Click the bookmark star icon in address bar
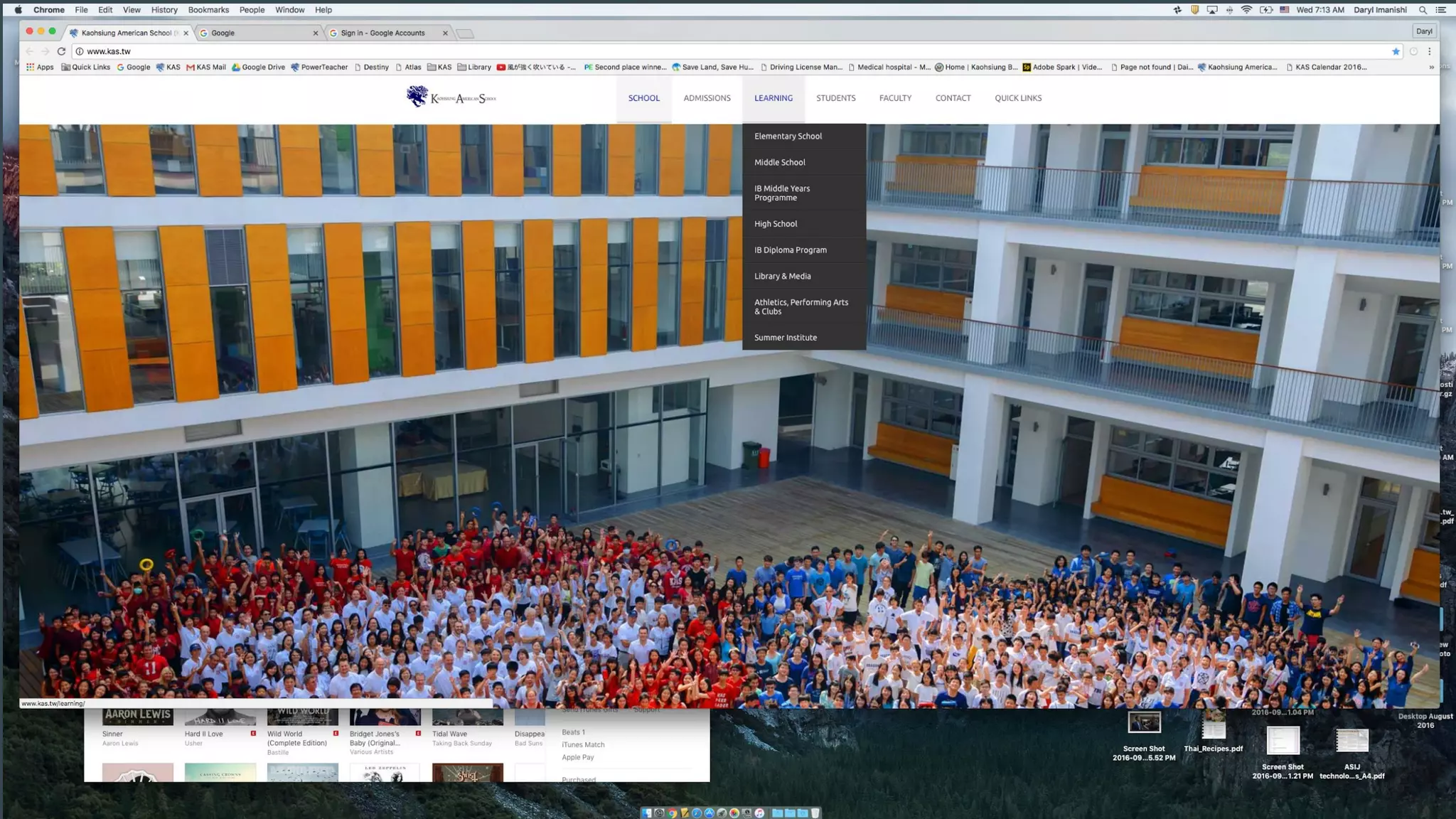Viewport: 1456px width, 819px height. 1396,51
